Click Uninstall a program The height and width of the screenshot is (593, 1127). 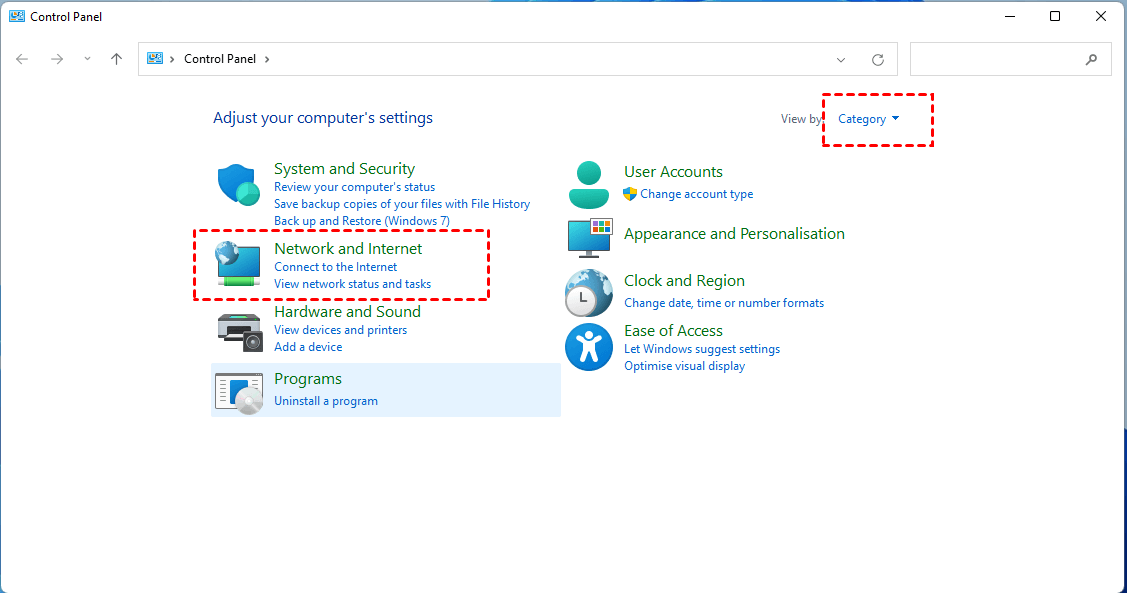click(x=326, y=401)
